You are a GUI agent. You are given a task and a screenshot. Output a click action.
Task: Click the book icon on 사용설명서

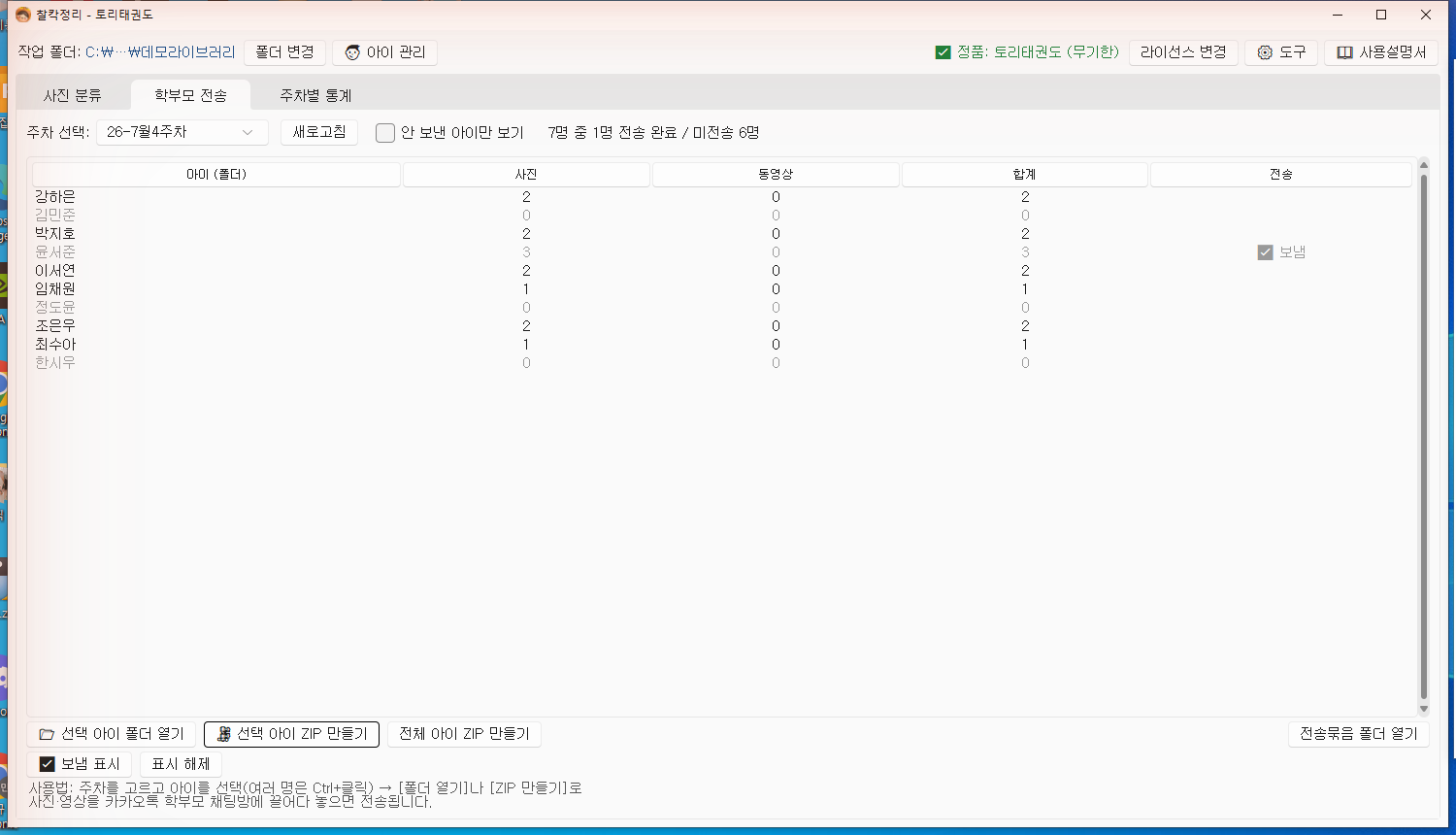pyautogui.click(x=1344, y=52)
